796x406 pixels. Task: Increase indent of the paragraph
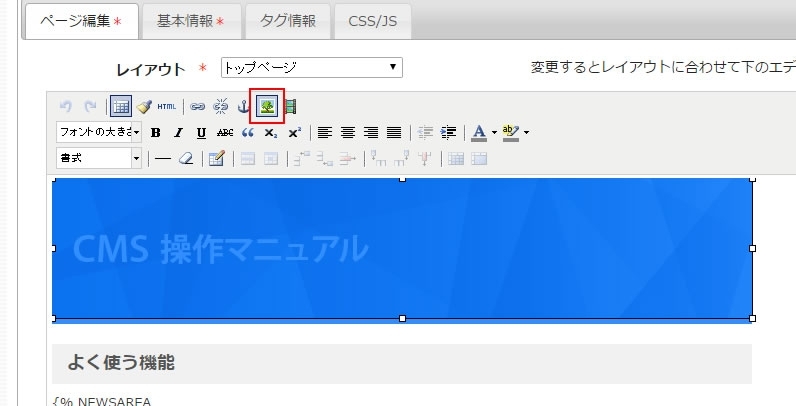click(x=448, y=133)
